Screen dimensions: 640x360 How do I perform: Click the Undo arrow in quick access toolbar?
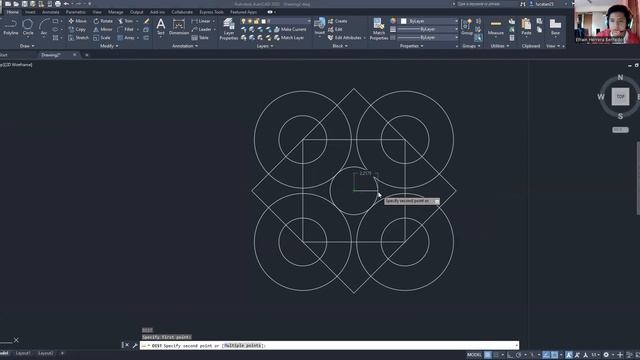pyautogui.click(x=66, y=4)
